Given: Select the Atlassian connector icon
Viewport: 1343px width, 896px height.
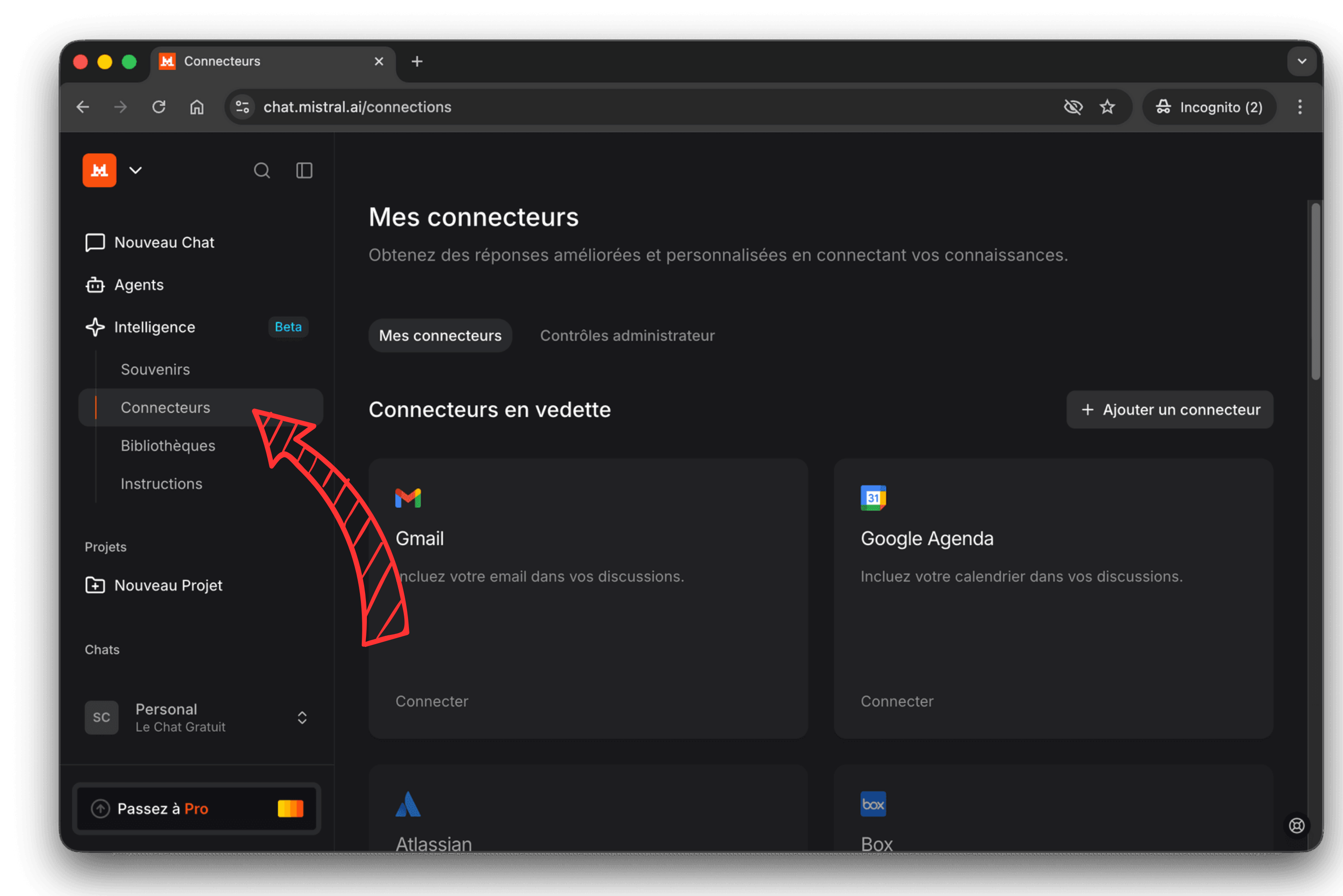Looking at the screenshot, I should point(408,805).
